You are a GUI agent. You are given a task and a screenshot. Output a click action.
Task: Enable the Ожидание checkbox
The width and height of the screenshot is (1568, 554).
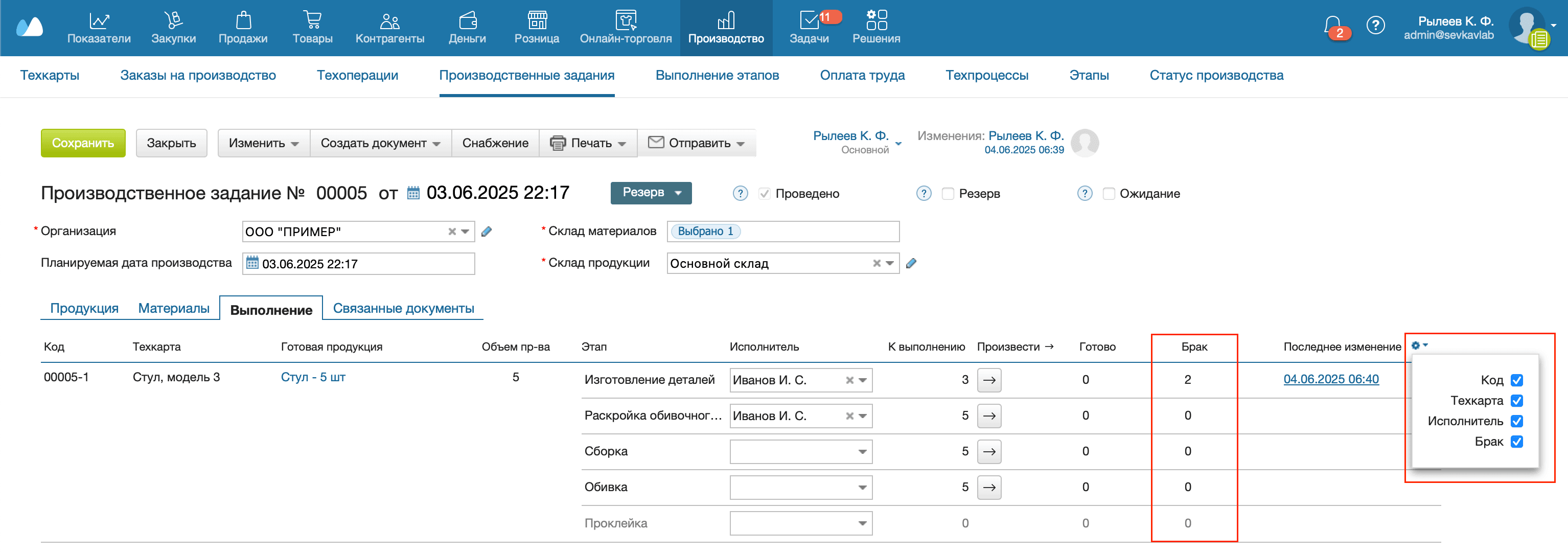tap(1109, 194)
